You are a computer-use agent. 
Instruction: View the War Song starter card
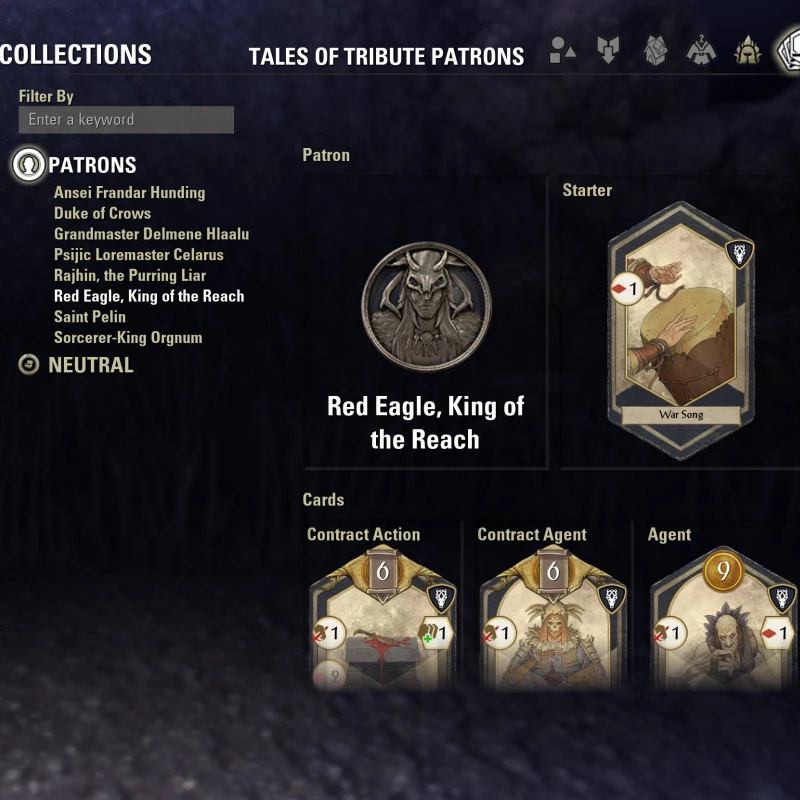681,331
